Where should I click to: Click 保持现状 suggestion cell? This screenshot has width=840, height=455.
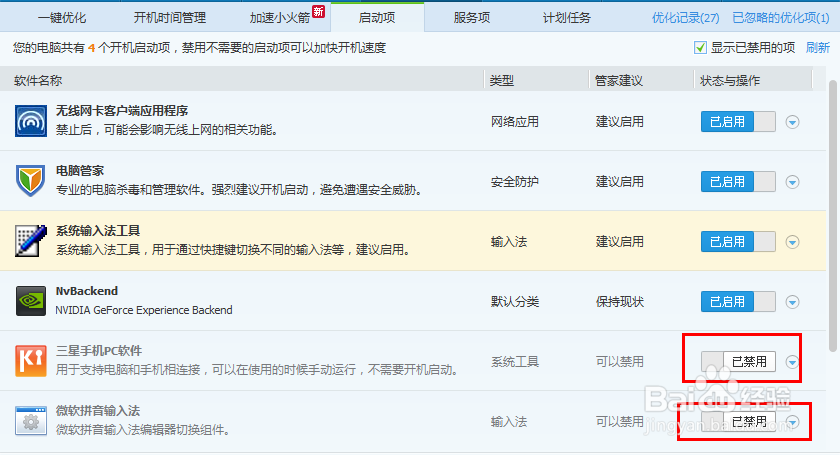coord(620,302)
